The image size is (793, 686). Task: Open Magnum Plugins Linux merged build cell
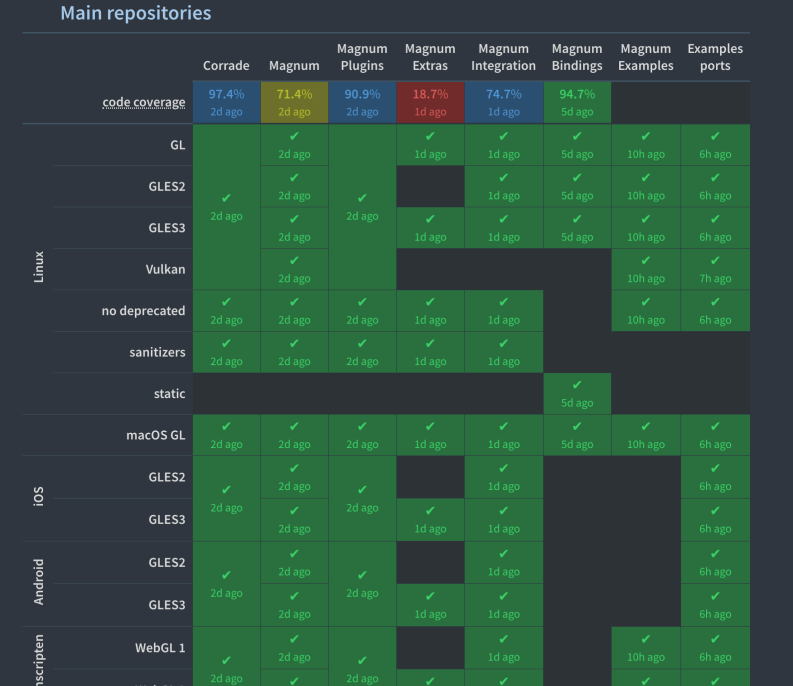click(362, 207)
